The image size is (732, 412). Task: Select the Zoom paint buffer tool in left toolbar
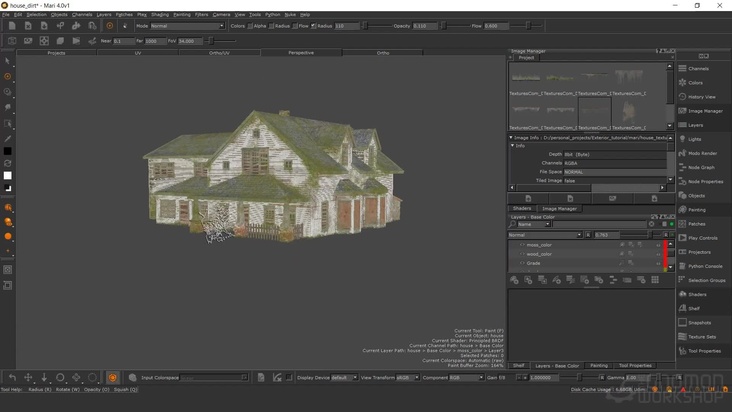(7, 92)
